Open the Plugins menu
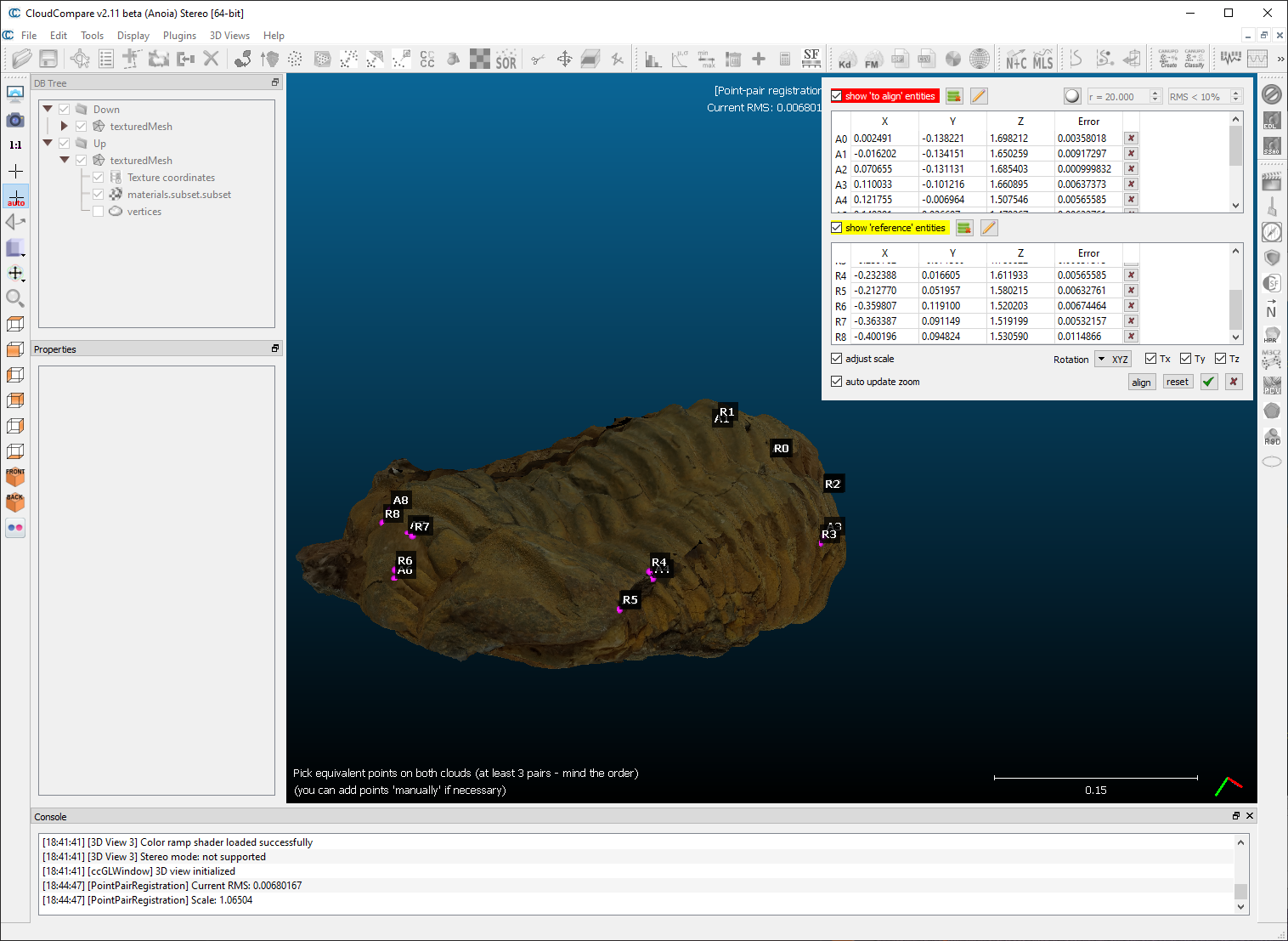The image size is (1288, 941). (179, 36)
